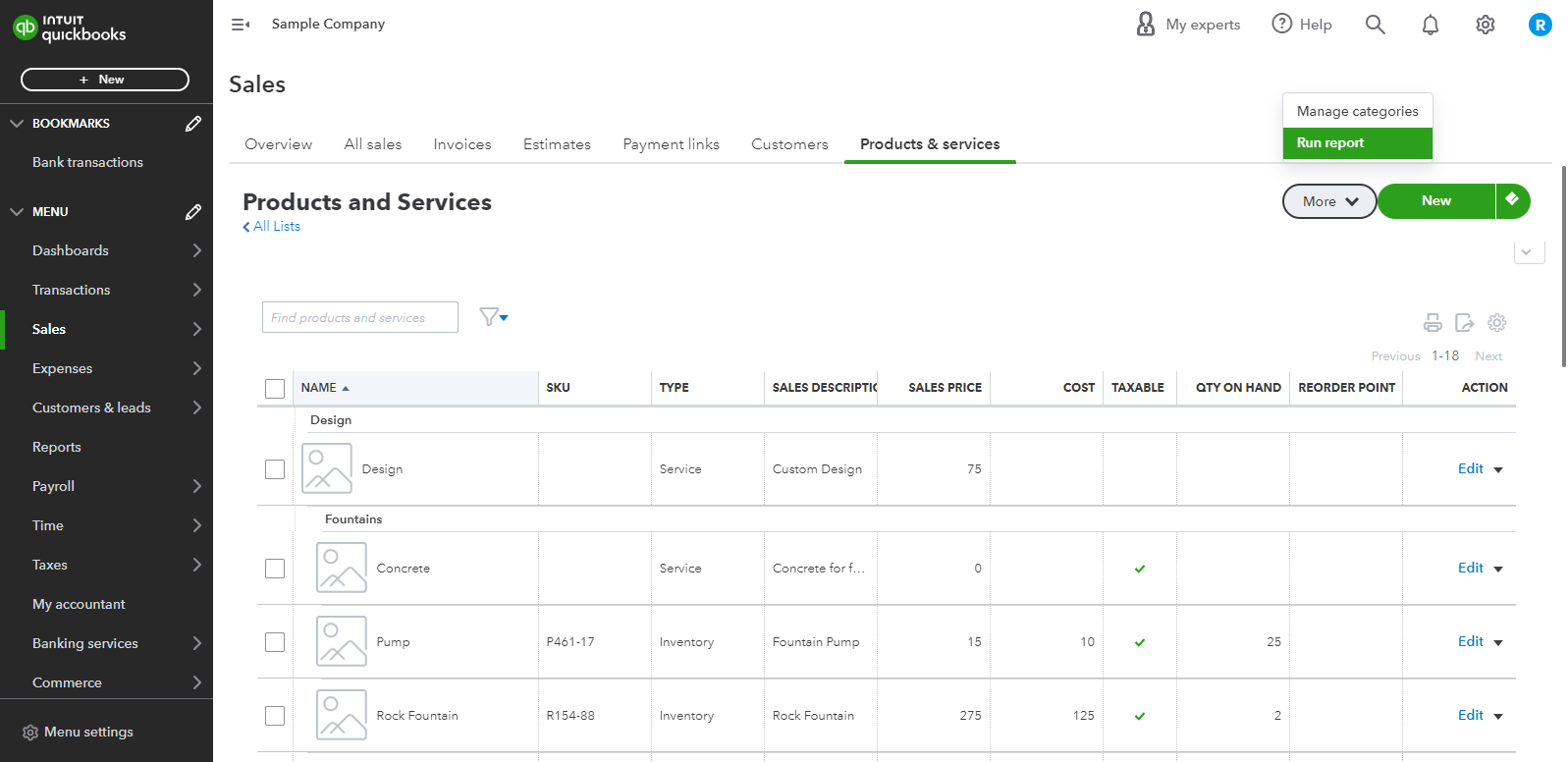Switch to the Invoices tab
1568x762 pixels.
point(461,144)
